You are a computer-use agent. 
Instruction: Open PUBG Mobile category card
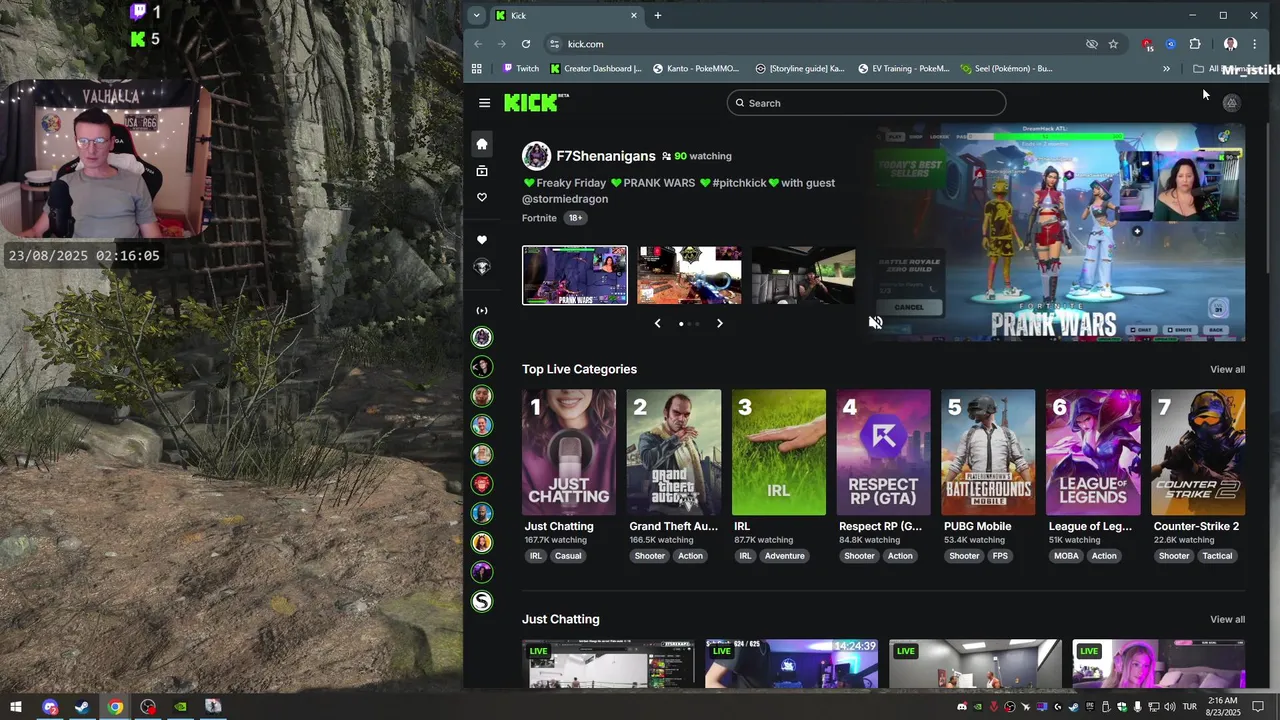coord(988,452)
